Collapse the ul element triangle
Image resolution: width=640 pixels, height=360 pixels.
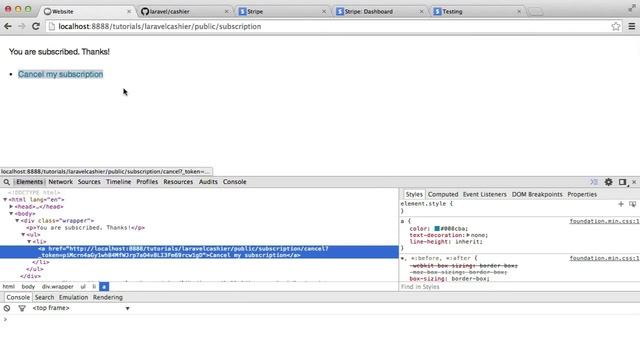[23, 235]
